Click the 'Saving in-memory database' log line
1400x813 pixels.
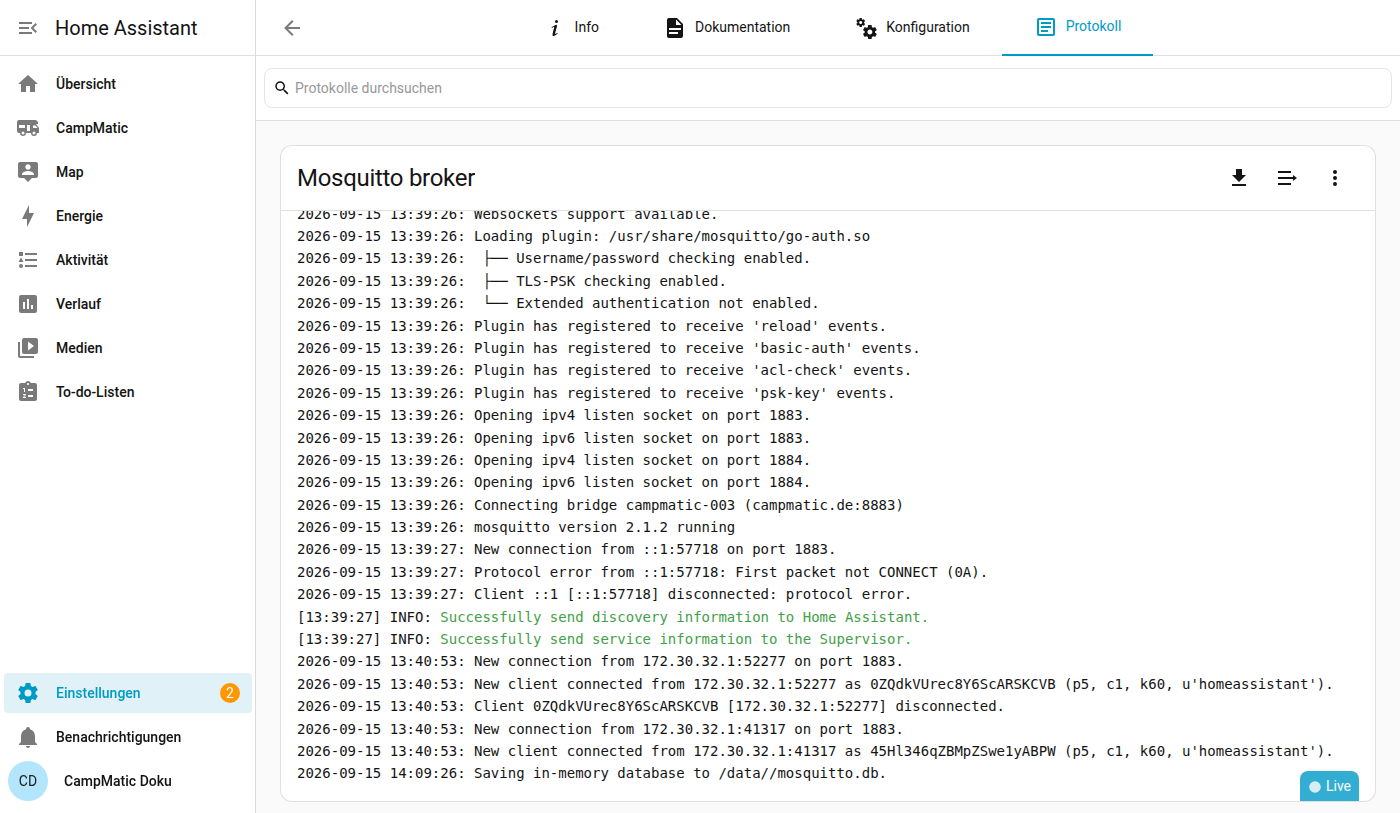(x=591, y=773)
